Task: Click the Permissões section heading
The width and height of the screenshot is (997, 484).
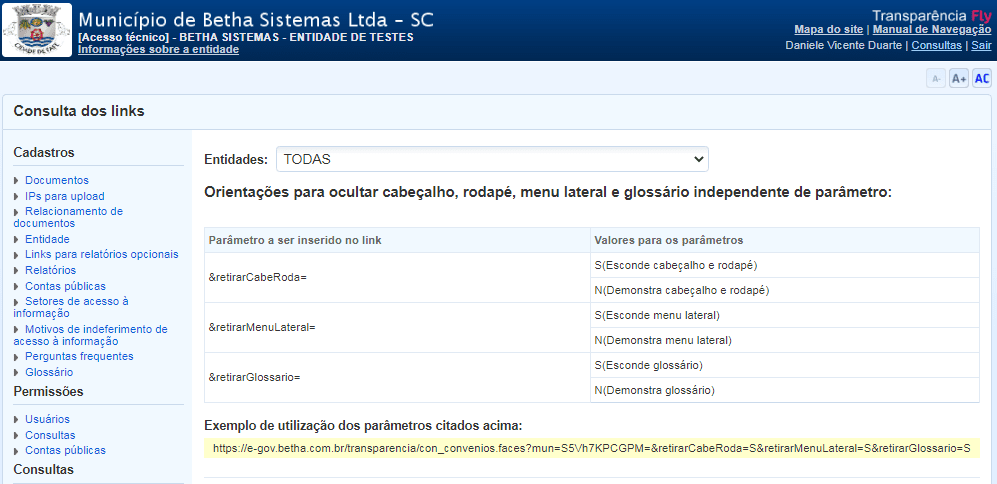Action: [48, 392]
